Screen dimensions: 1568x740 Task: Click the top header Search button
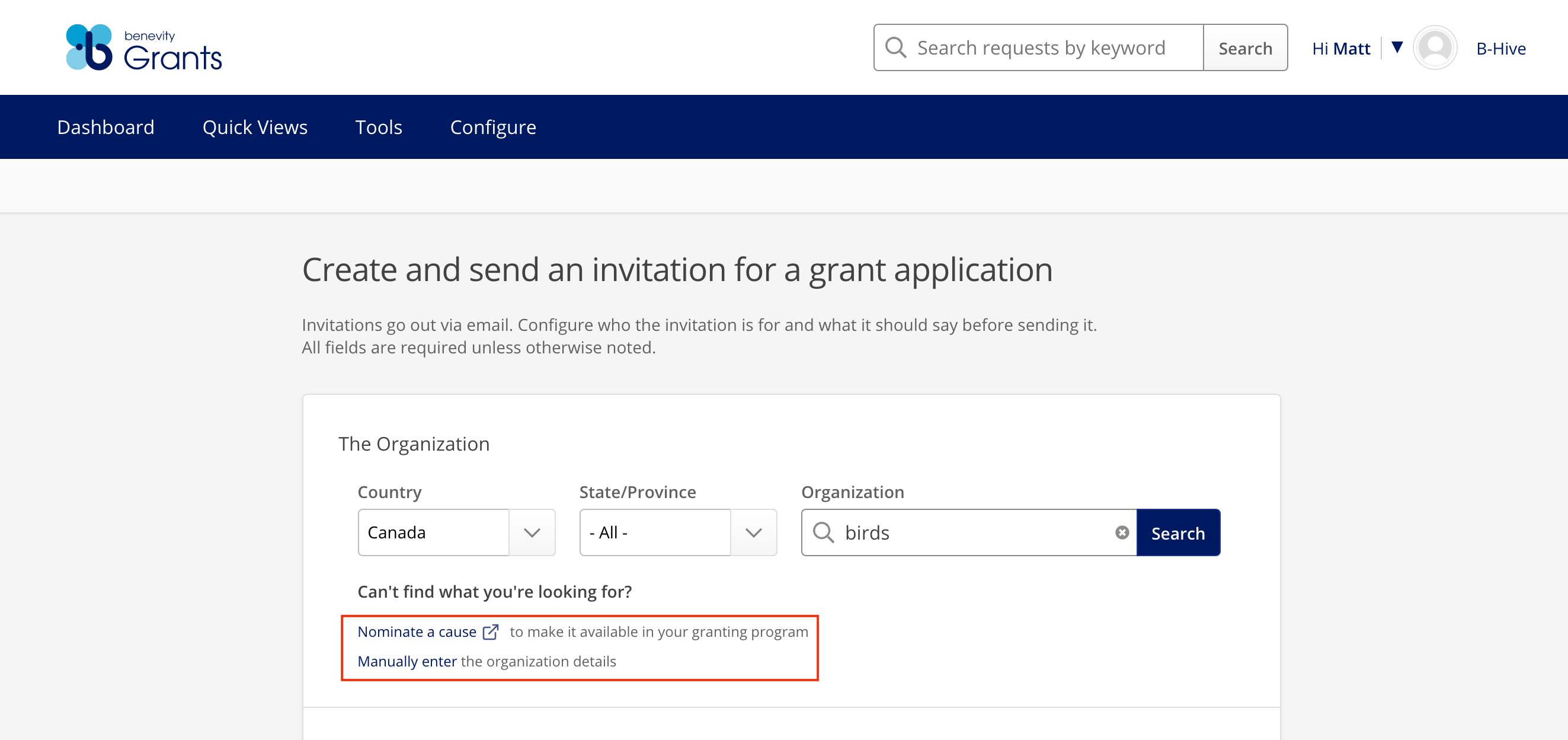coord(1245,47)
